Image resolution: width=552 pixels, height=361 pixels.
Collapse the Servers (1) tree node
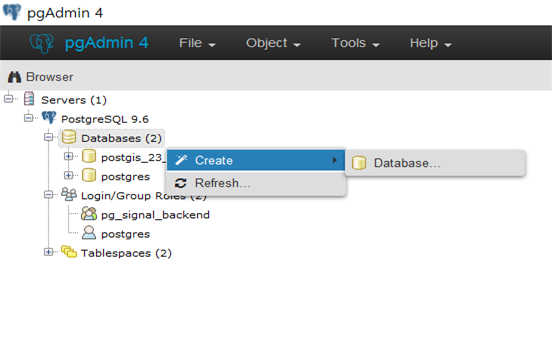[x=8, y=99]
